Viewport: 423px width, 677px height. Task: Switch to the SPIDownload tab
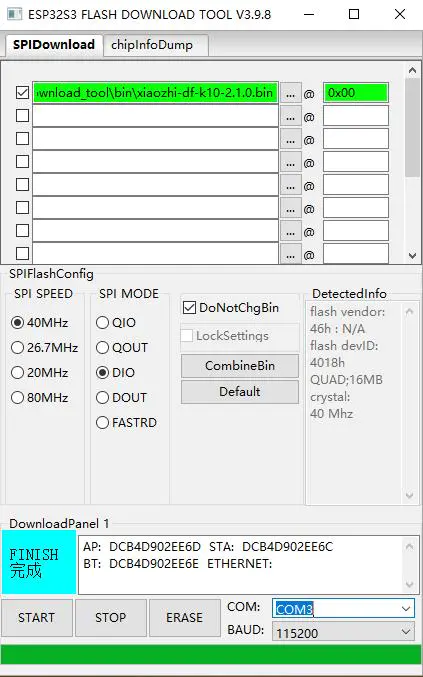coord(54,45)
